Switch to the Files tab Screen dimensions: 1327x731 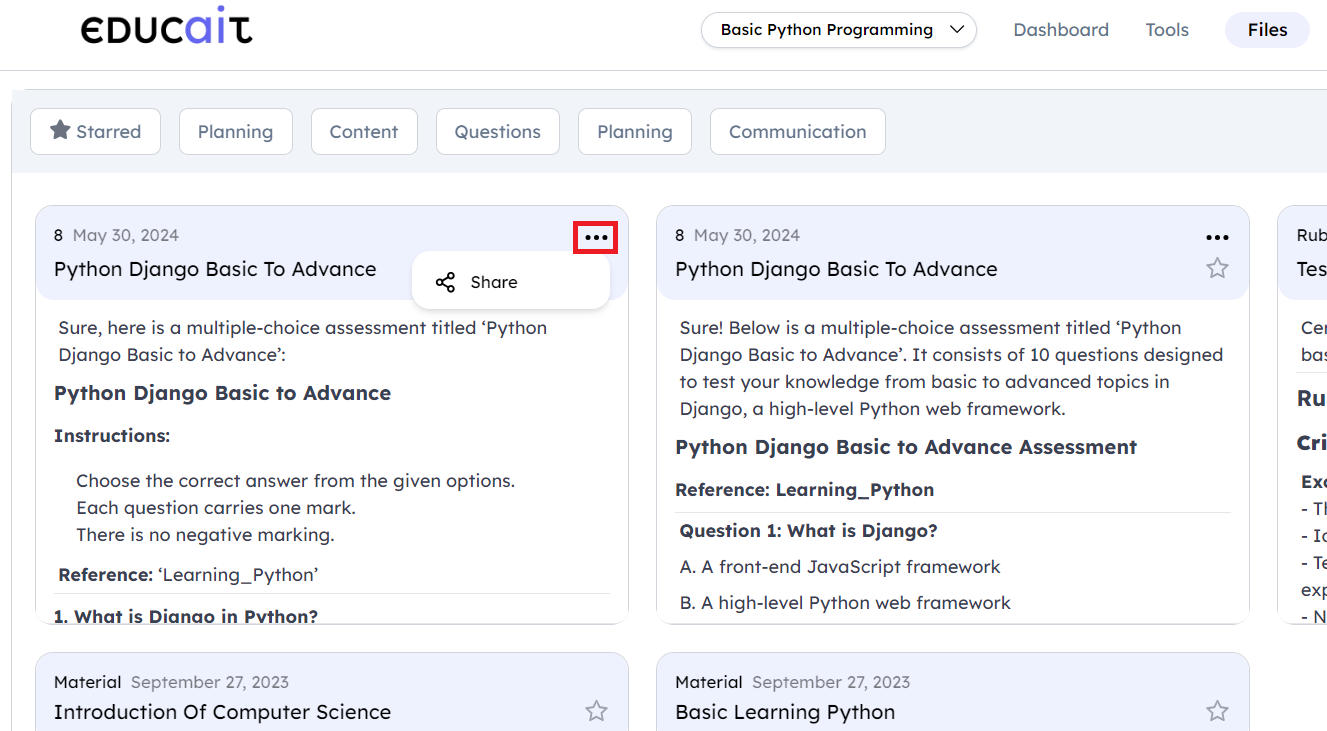(1267, 30)
